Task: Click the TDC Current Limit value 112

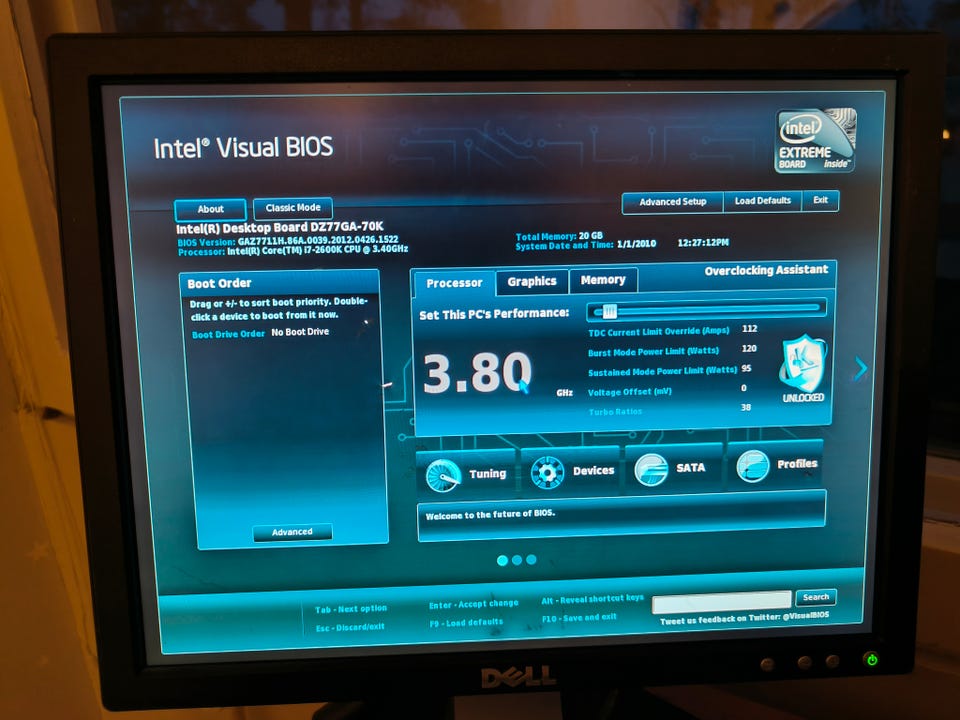Action: (x=749, y=329)
